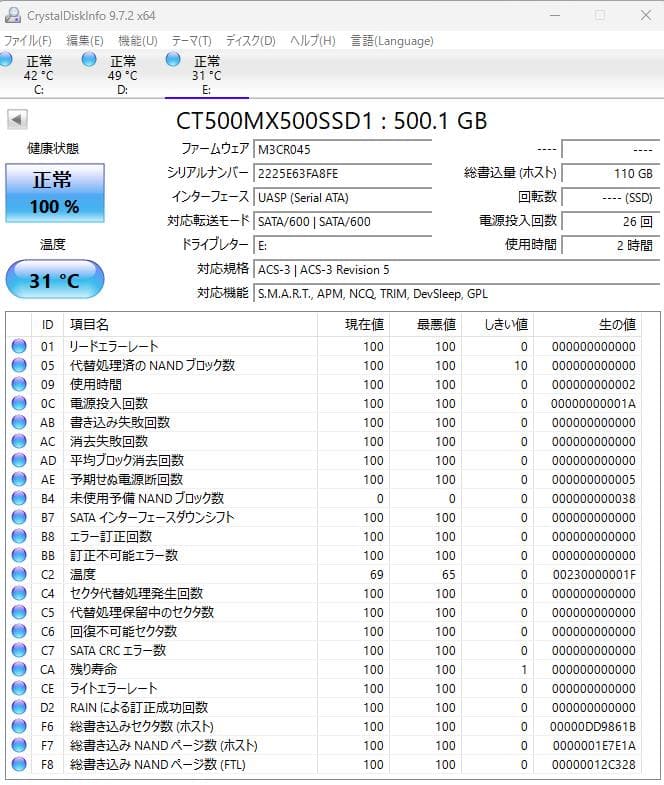Click the firmware field M3CR045
The height and width of the screenshot is (785, 664).
click(x=343, y=149)
